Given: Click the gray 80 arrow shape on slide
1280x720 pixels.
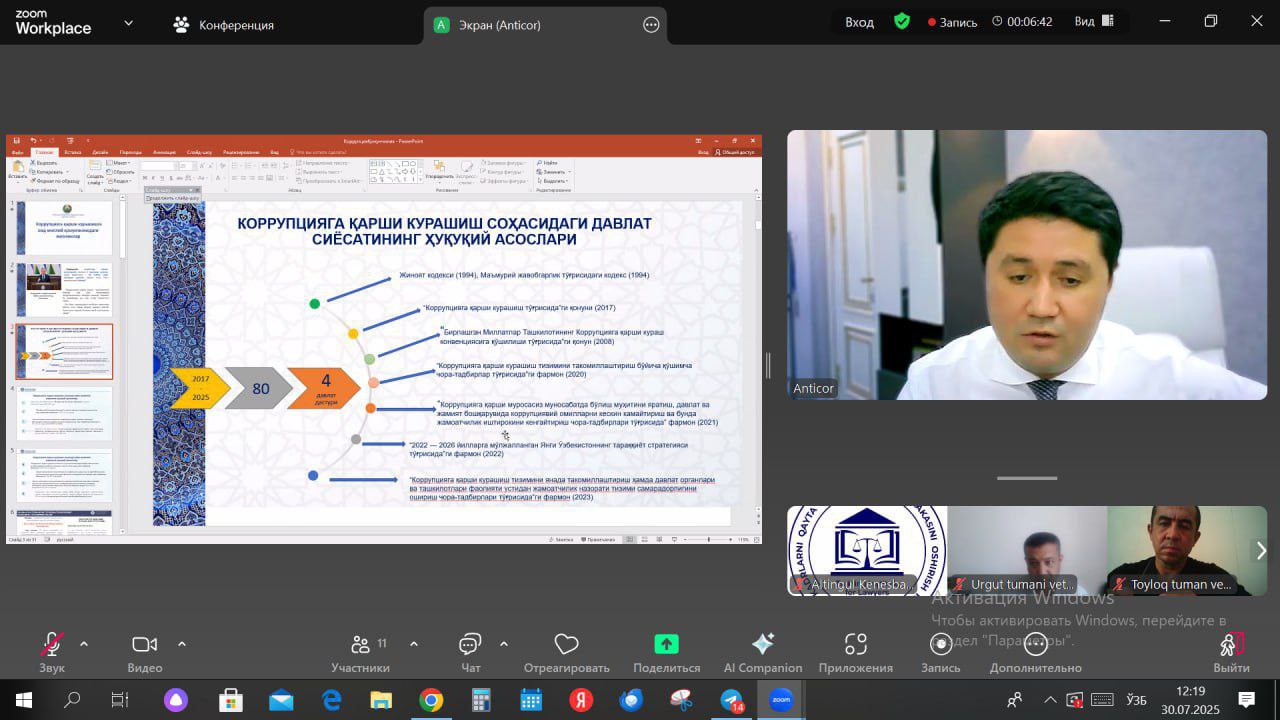Looking at the screenshot, I should pyautogui.click(x=260, y=388).
